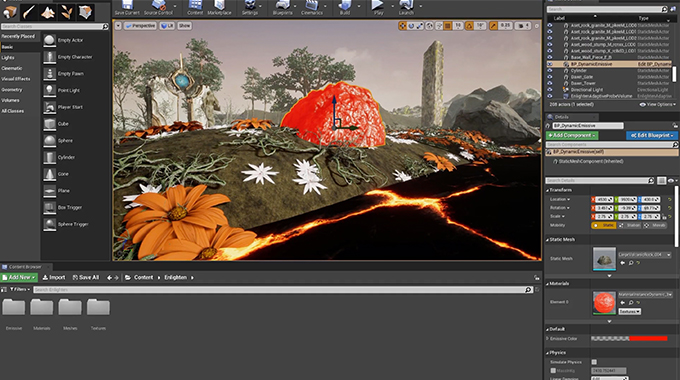Toggle rotation snapping in viewport toolbar
Viewport: 680px width, 380px height.
click(x=469, y=26)
